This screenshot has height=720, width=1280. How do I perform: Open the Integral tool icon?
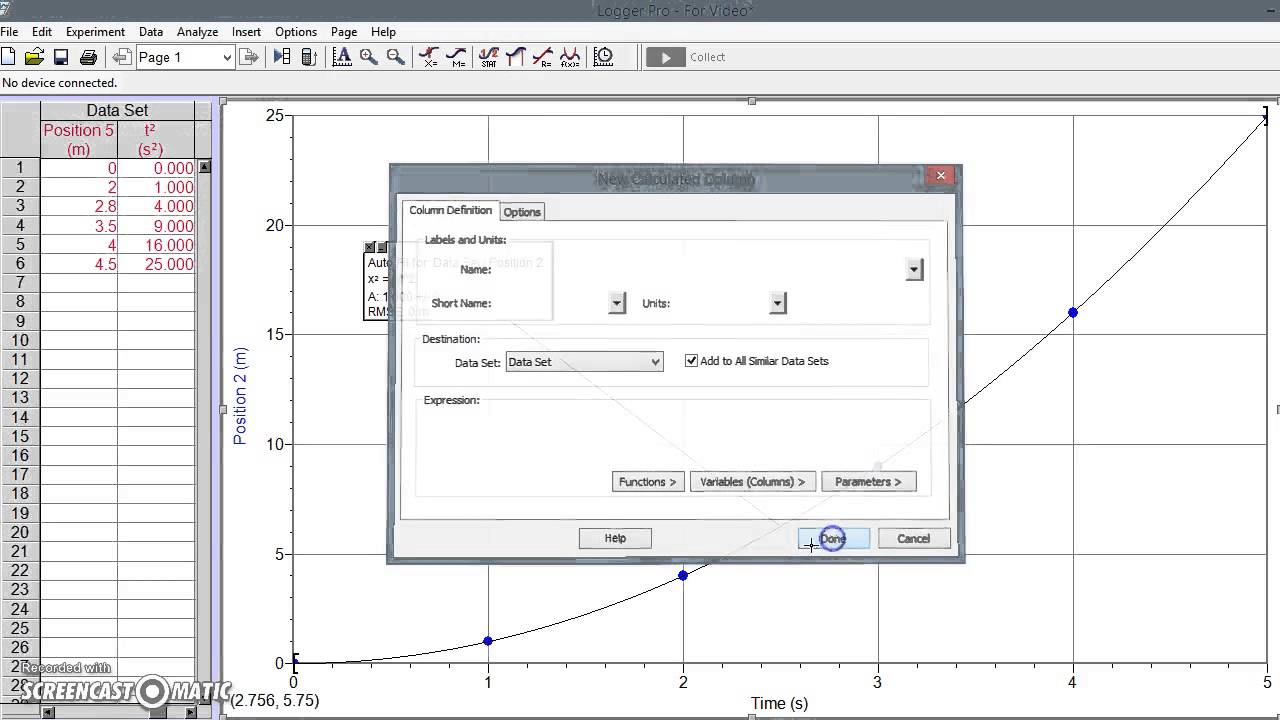pos(516,57)
